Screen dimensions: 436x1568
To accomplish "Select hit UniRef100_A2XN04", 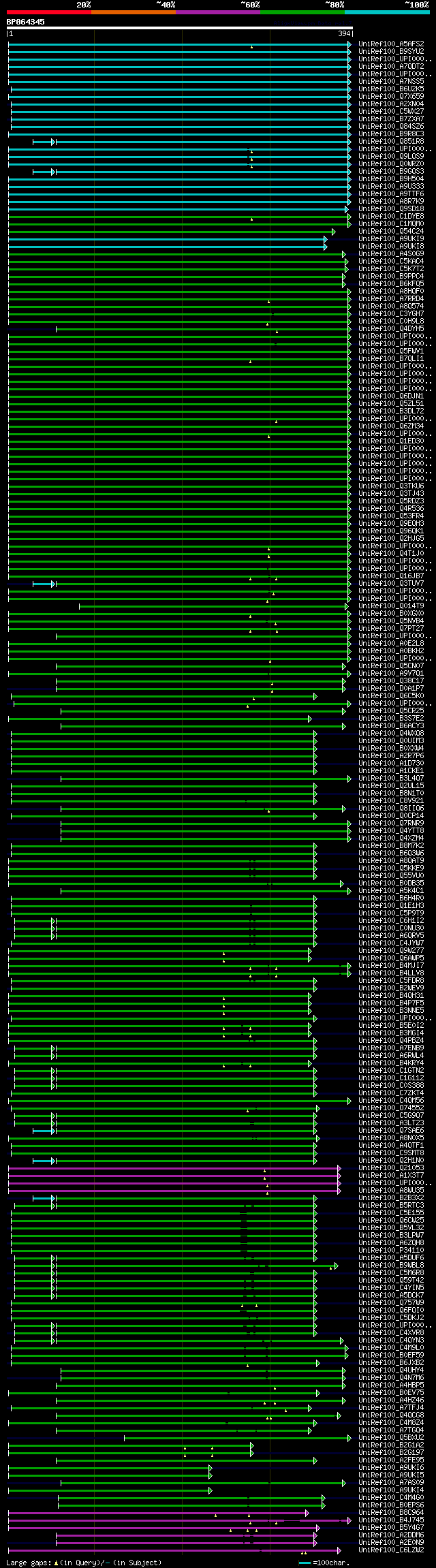I will [391, 104].
